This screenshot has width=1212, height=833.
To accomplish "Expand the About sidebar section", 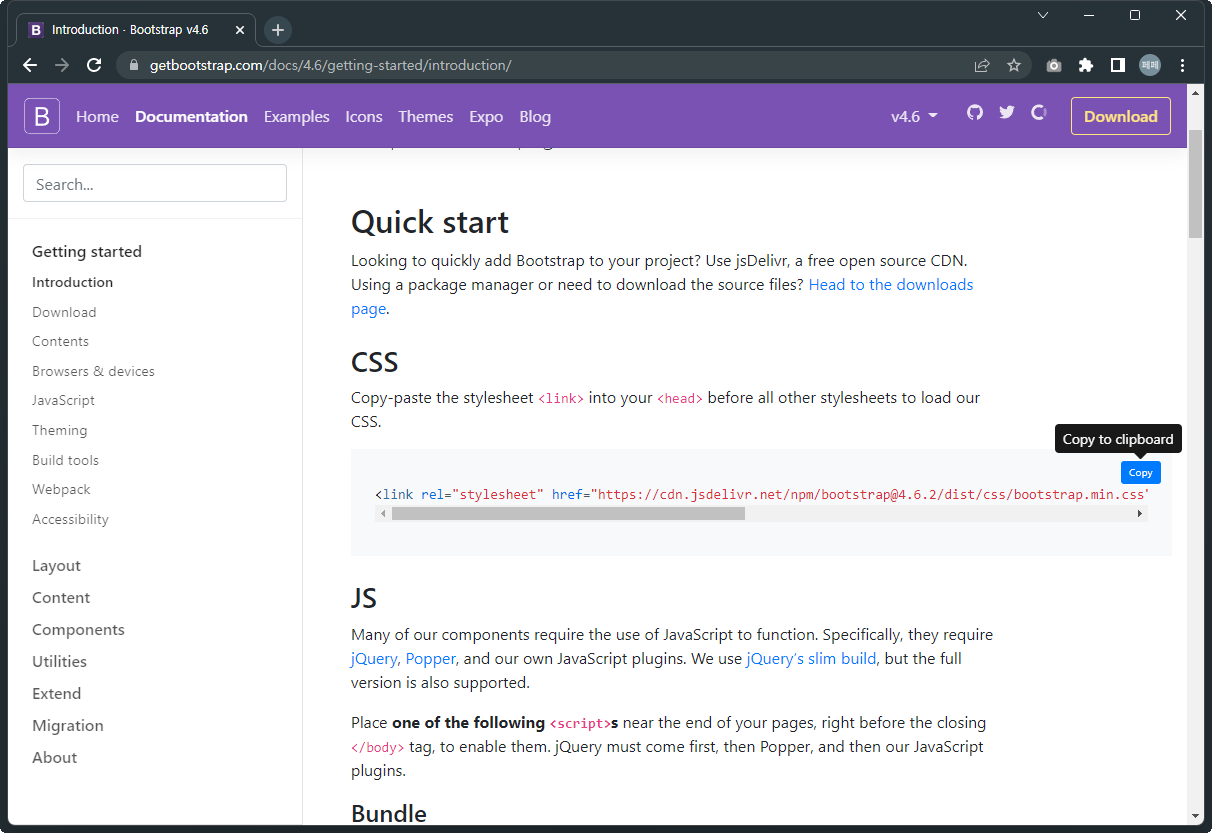I will pos(54,757).
